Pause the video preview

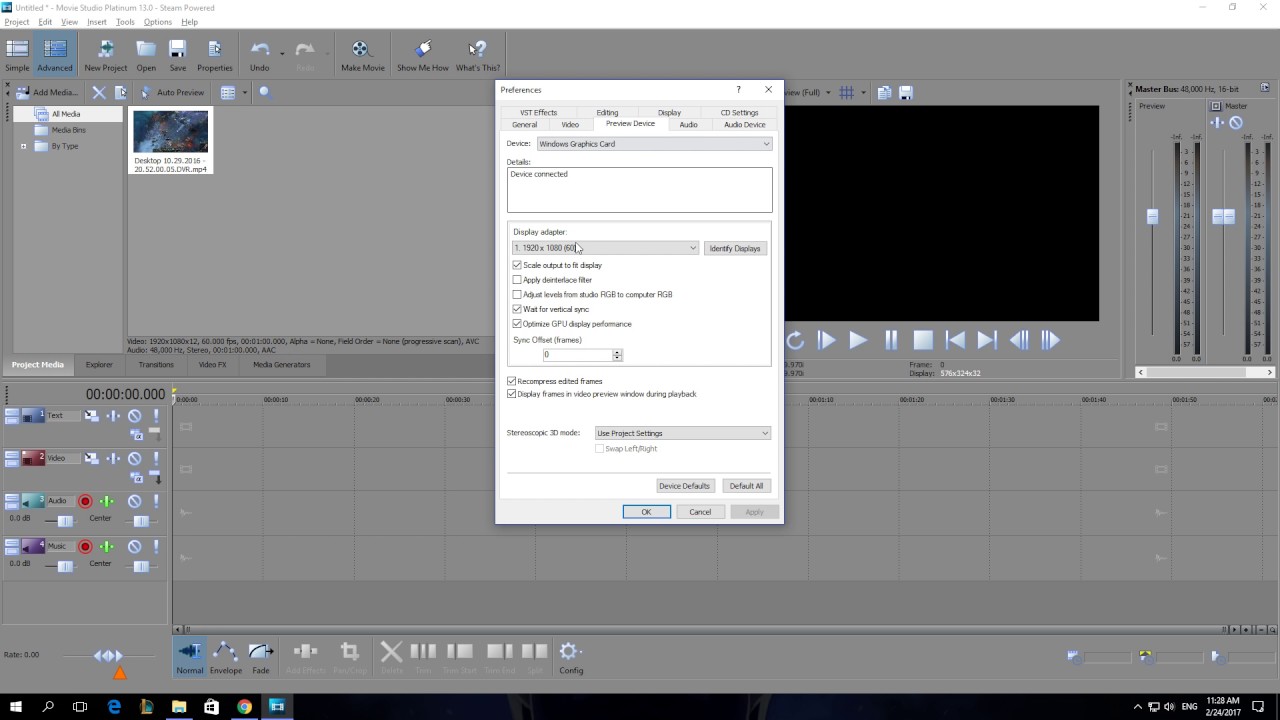tap(891, 340)
